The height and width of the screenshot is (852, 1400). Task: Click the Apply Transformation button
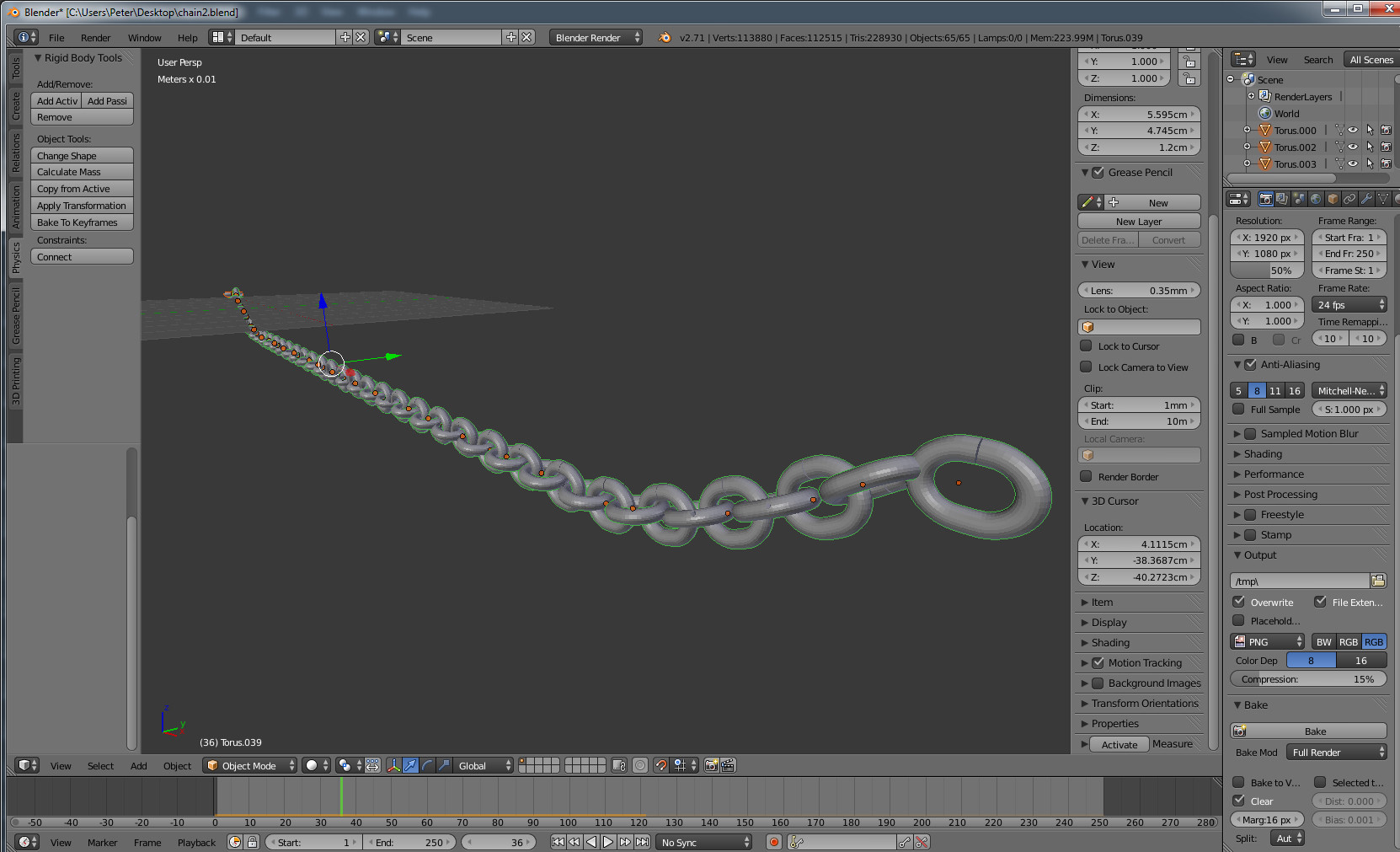[x=82, y=206]
